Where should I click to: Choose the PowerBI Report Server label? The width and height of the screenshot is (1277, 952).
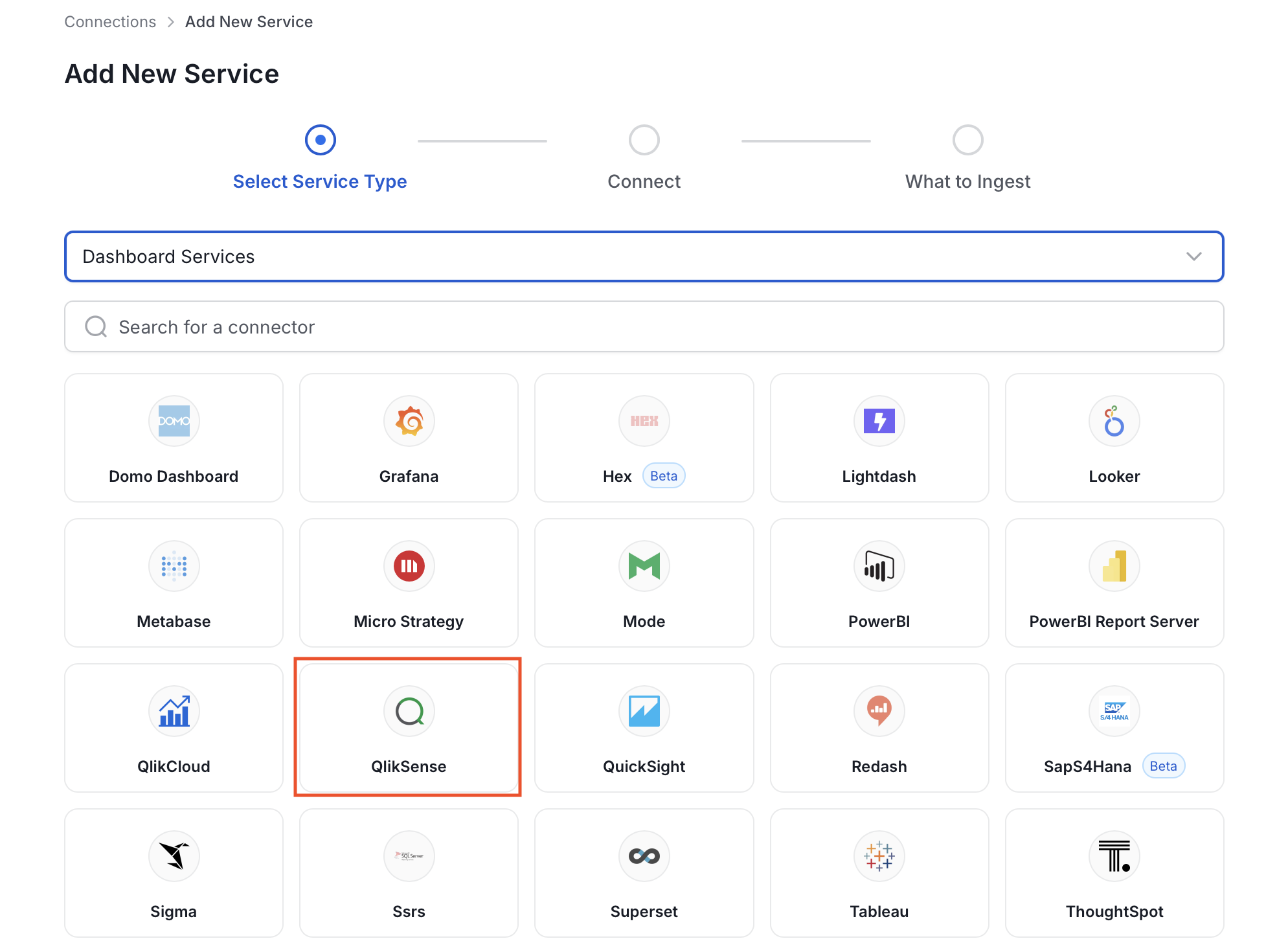coord(1114,621)
